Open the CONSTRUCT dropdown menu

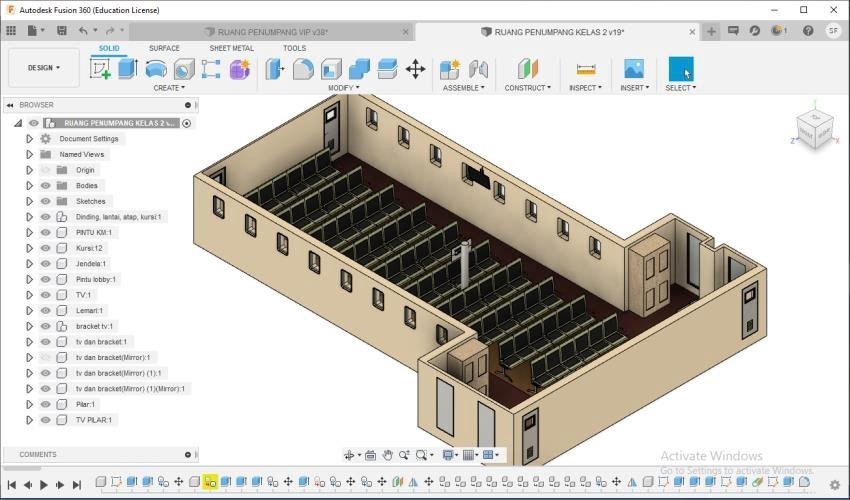pyautogui.click(x=527, y=88)
